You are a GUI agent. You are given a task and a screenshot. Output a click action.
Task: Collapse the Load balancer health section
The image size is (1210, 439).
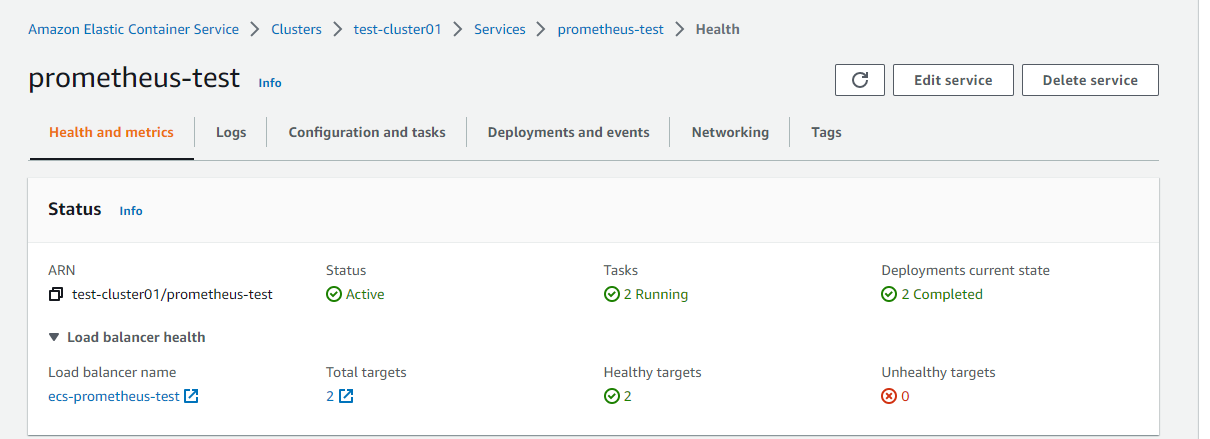[55, 337]
